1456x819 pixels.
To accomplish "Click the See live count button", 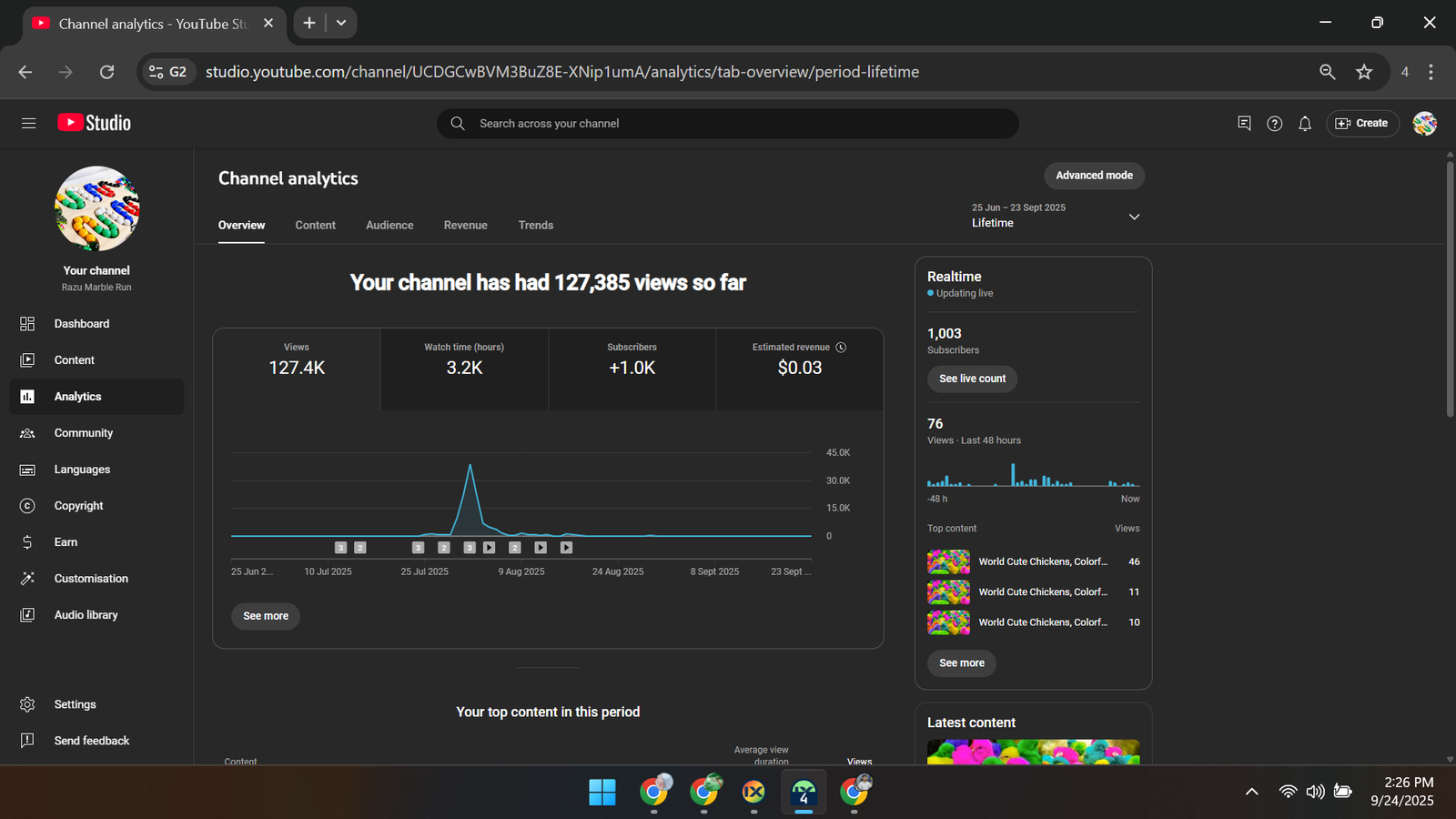I will (x=972, y=379).
